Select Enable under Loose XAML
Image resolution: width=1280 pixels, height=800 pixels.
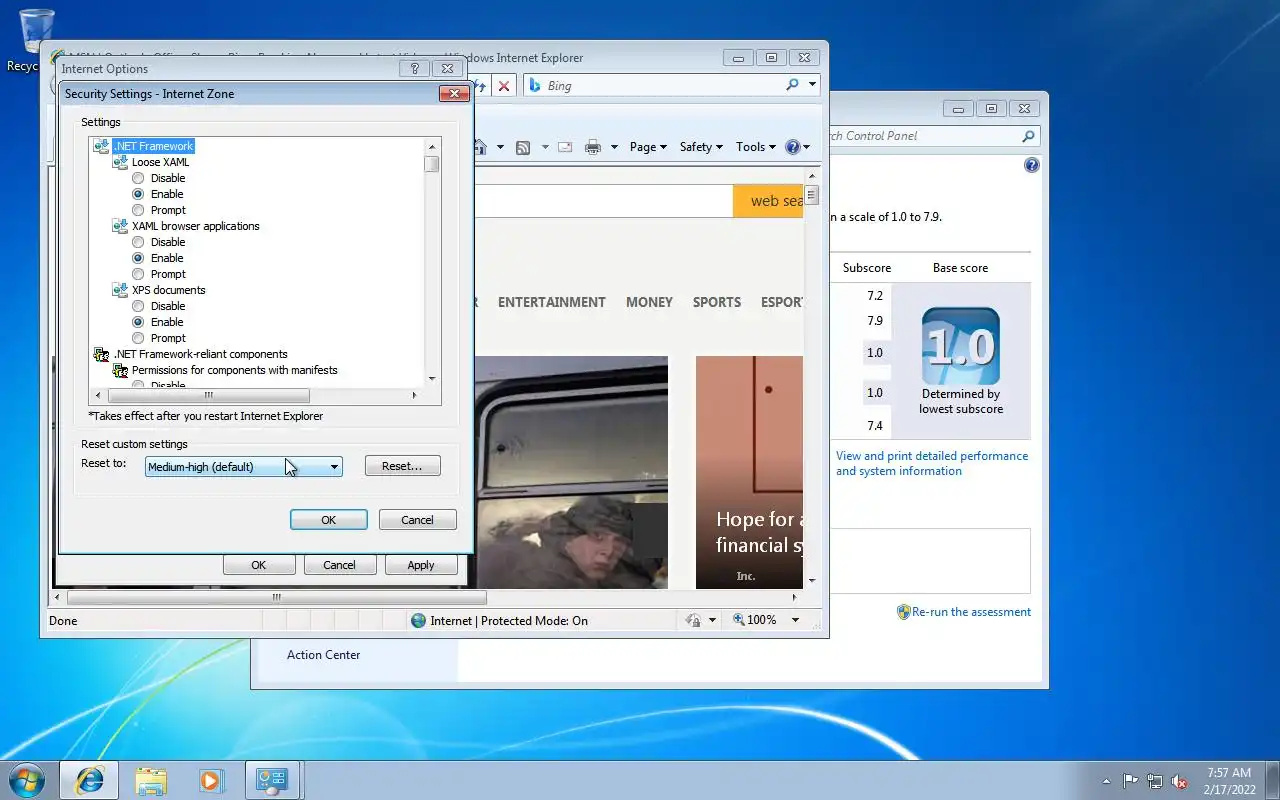(138, 194)
